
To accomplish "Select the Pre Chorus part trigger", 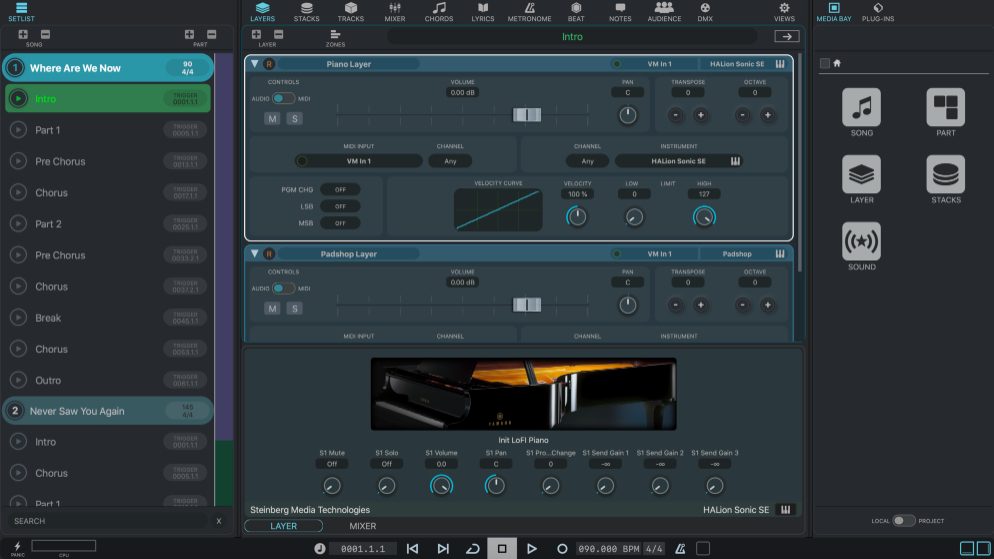I will (x=60, y=161).
